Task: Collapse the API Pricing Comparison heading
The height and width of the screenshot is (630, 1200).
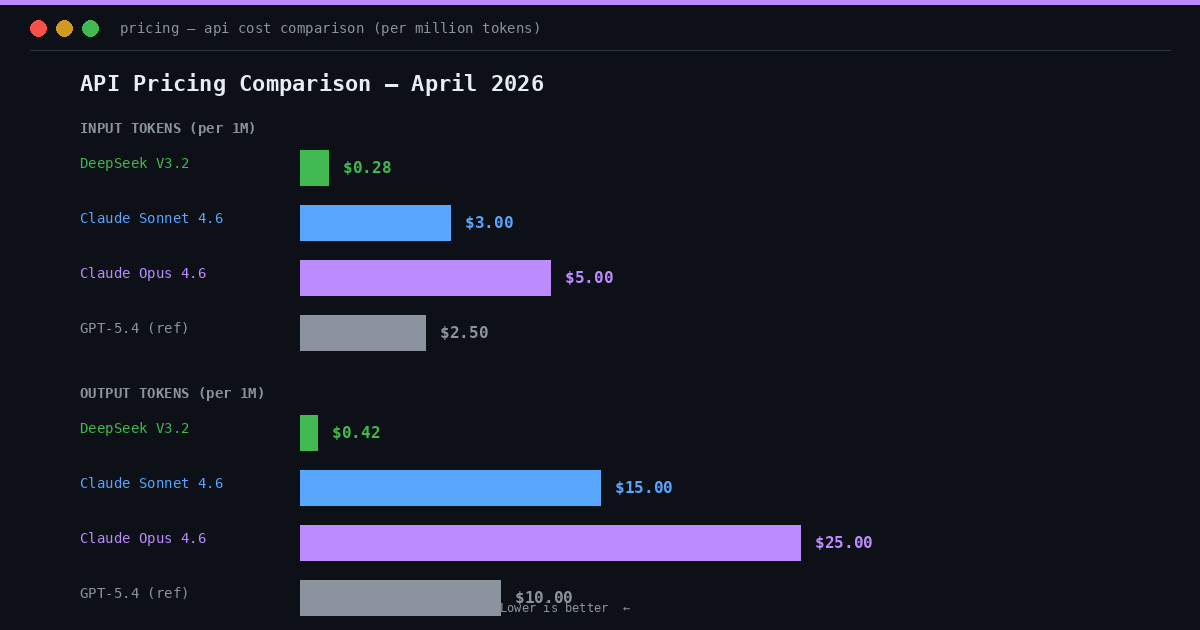Action: pos(312,83)
